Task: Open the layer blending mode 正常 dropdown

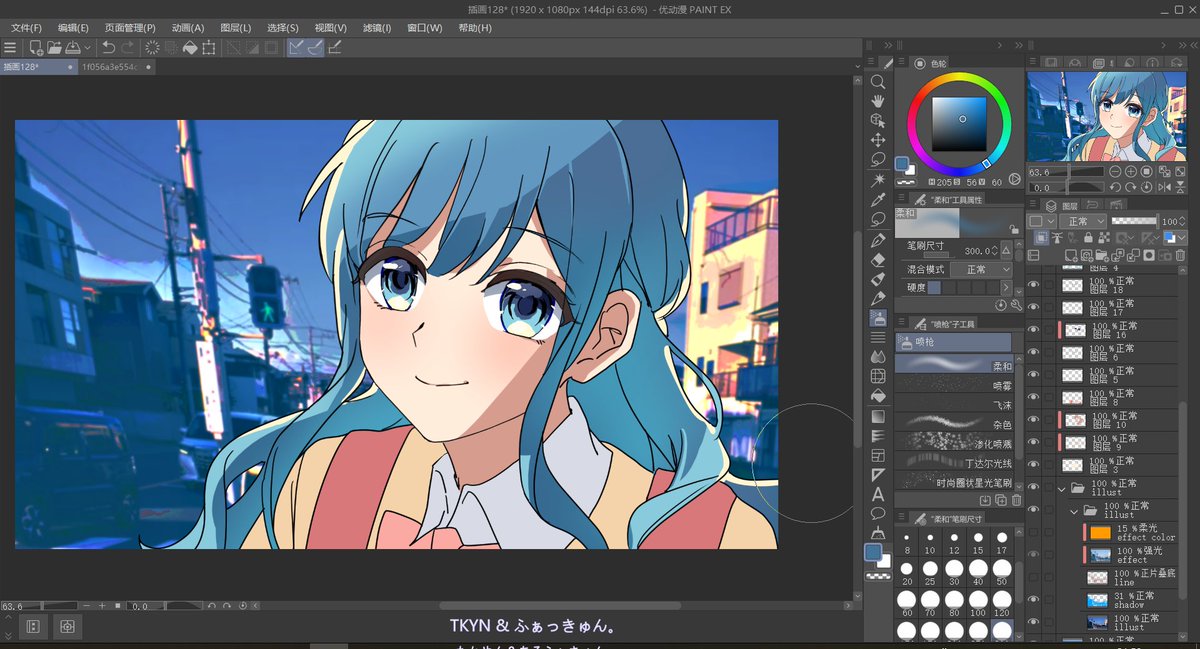Action: click(x=1084, y=221)
